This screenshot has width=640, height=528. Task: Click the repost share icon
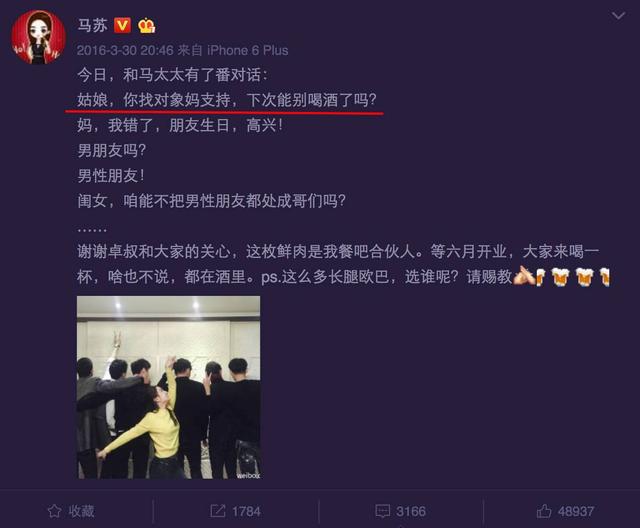pos(218,511)
